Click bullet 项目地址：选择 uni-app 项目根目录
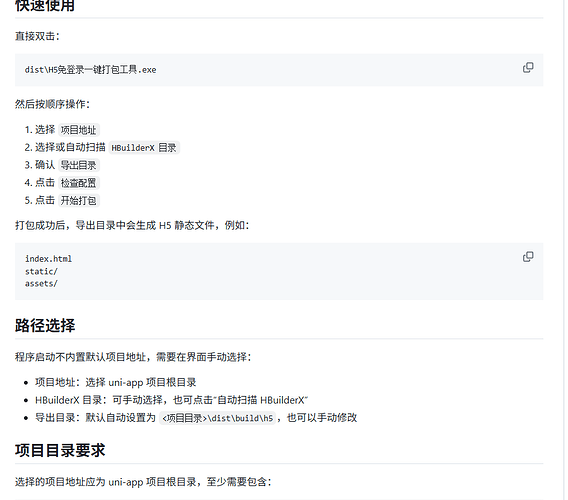The image size is (568, 500). (116, 382)
